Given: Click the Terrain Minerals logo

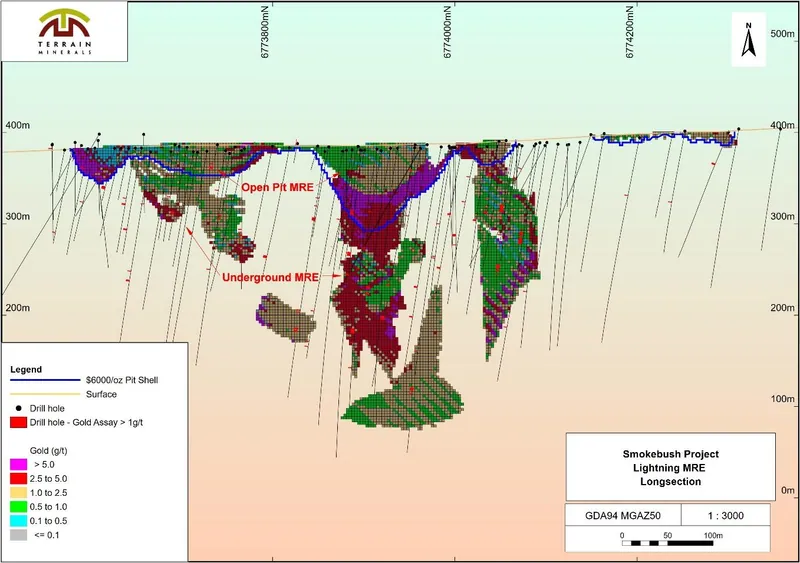Looking at the screenshot, I should point(65,32).
